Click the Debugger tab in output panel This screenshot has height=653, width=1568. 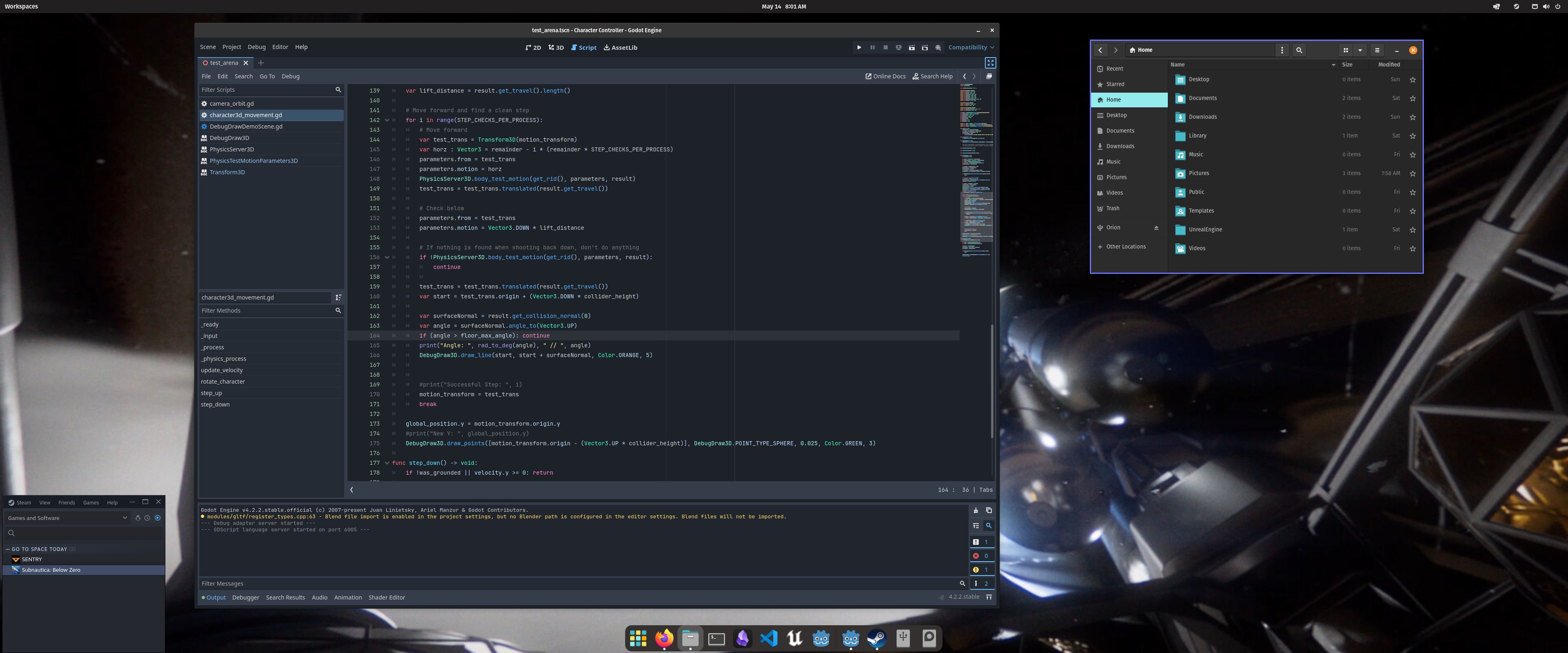[245, 597]
